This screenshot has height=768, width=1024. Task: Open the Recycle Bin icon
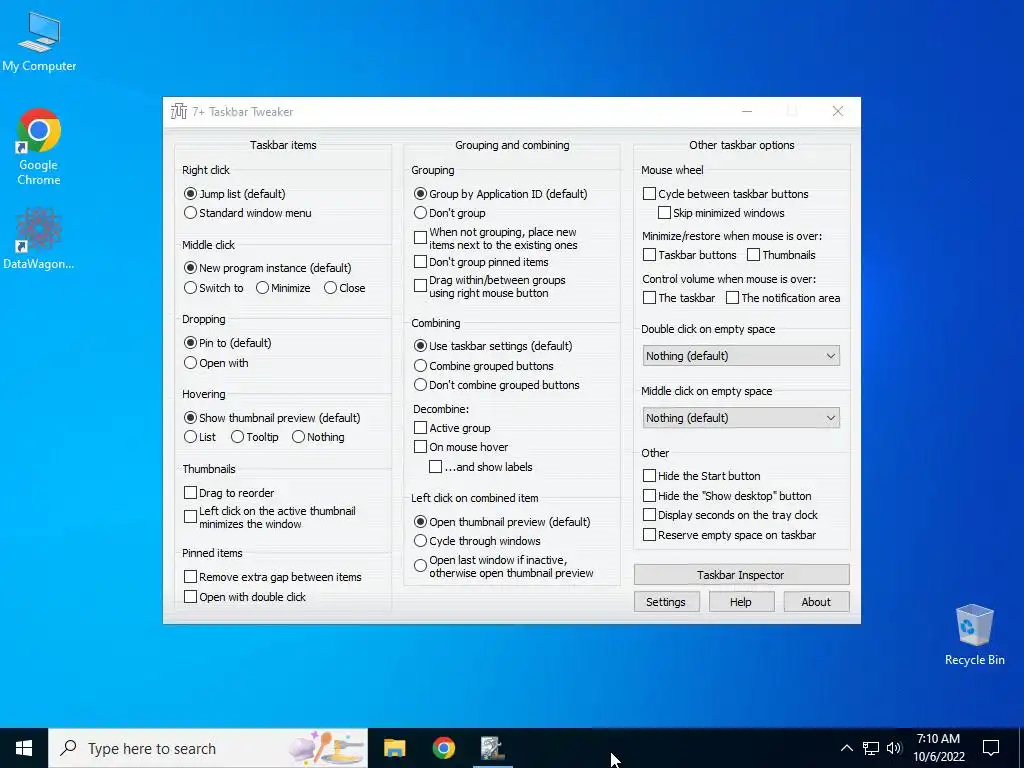pos(974,634)
